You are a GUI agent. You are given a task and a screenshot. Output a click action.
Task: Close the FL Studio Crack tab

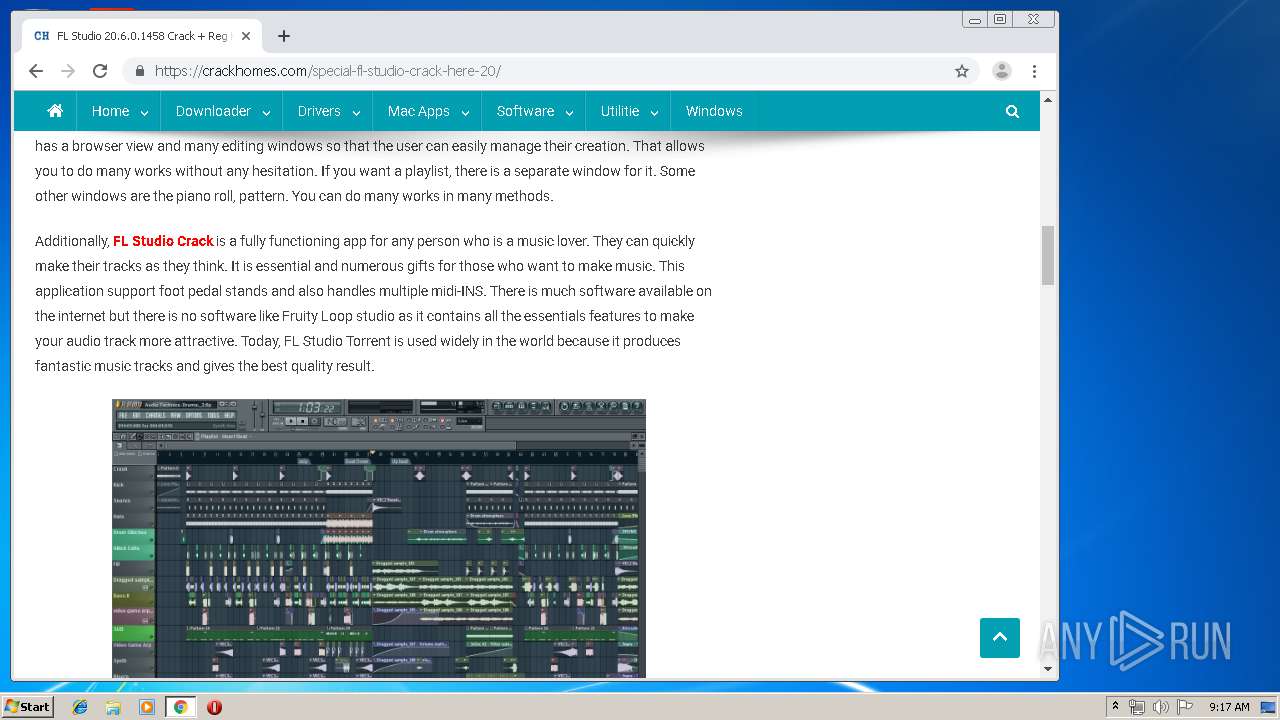tap(246, 36)
